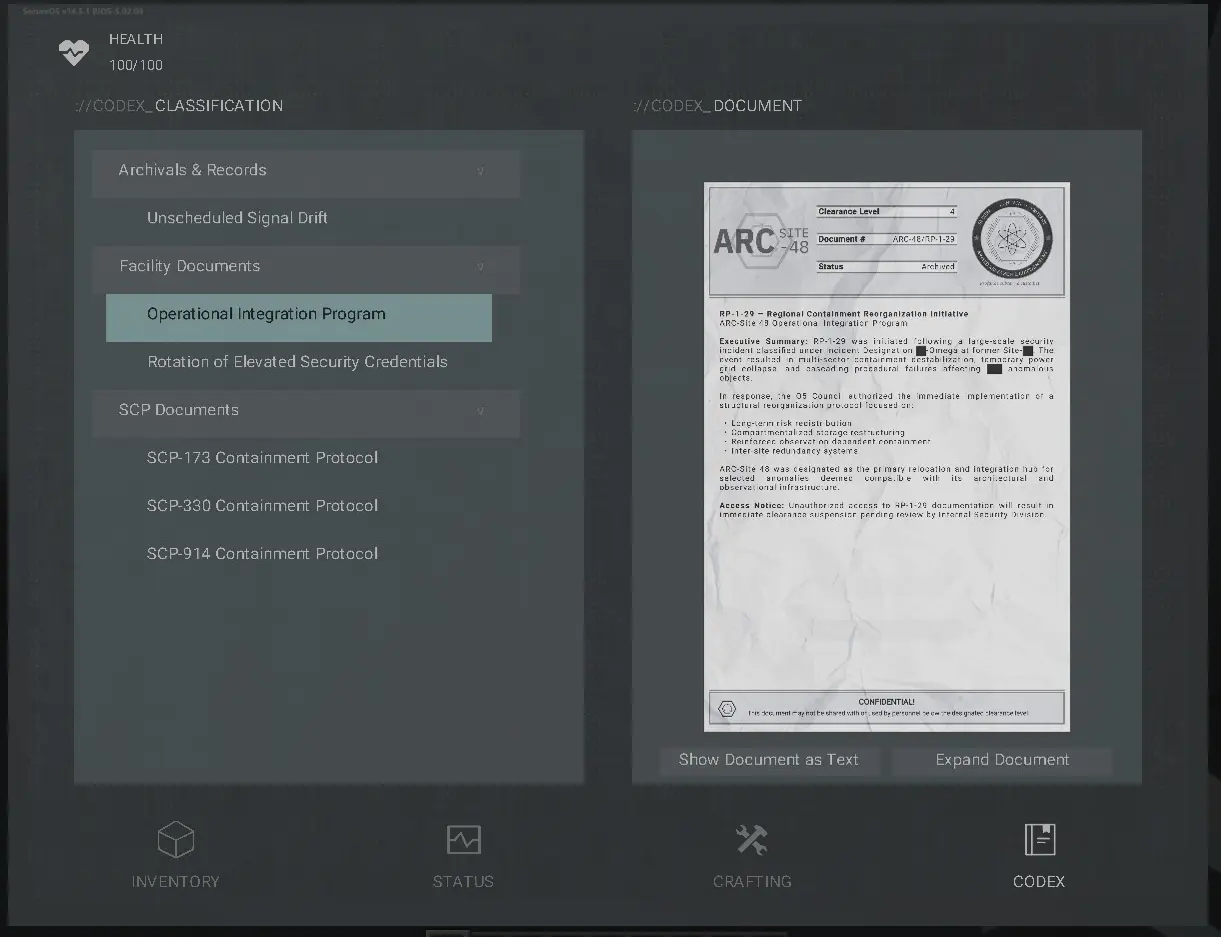Open the Crafting tools icon
1221x937 pixels.
(x=751, y=839)
